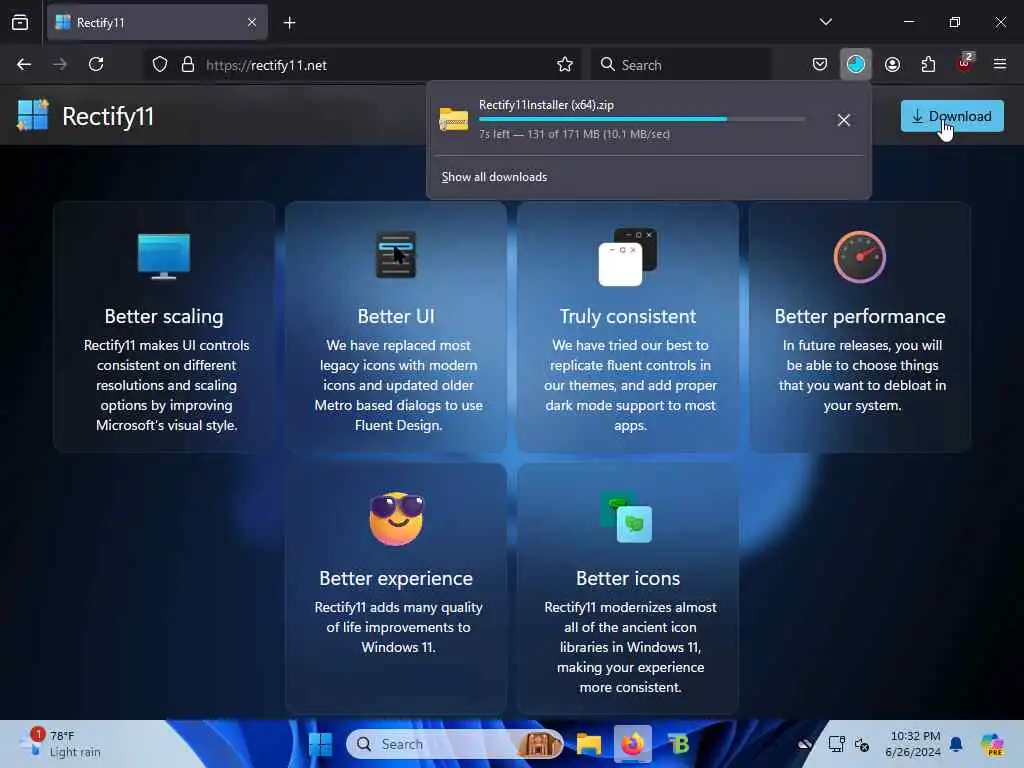This screenshot has height=768, width=1024.
Task: Reload the current page
Action: [x=96, y=65]
